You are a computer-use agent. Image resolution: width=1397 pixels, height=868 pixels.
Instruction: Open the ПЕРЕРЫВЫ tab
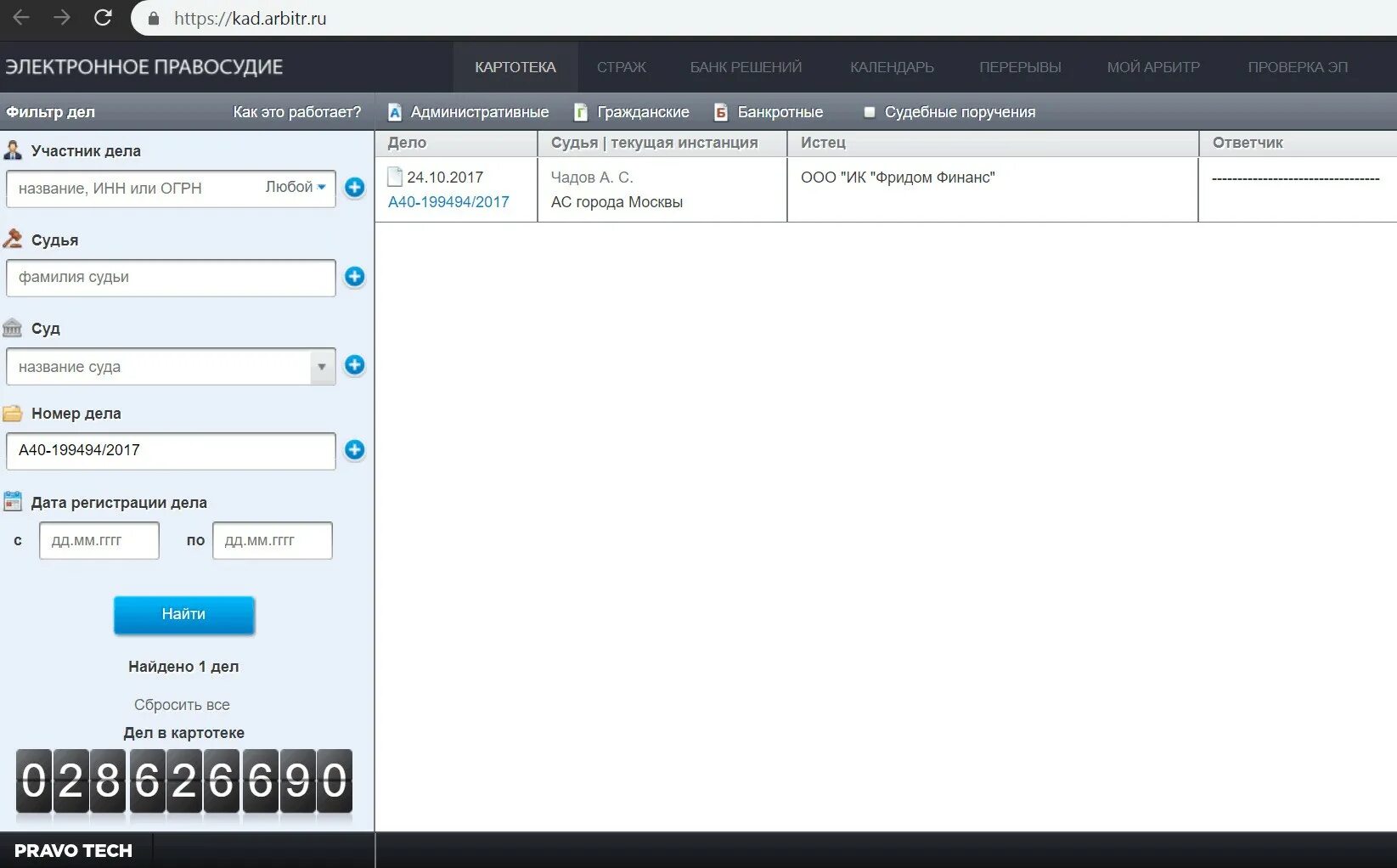coord(1020,67)
